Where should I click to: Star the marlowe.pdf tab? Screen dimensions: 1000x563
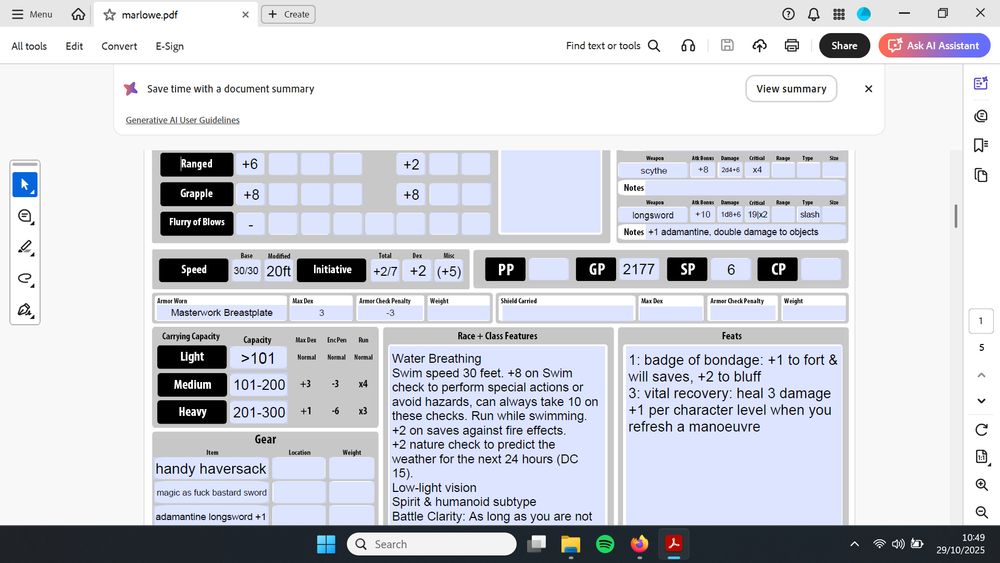click(110, 15)
